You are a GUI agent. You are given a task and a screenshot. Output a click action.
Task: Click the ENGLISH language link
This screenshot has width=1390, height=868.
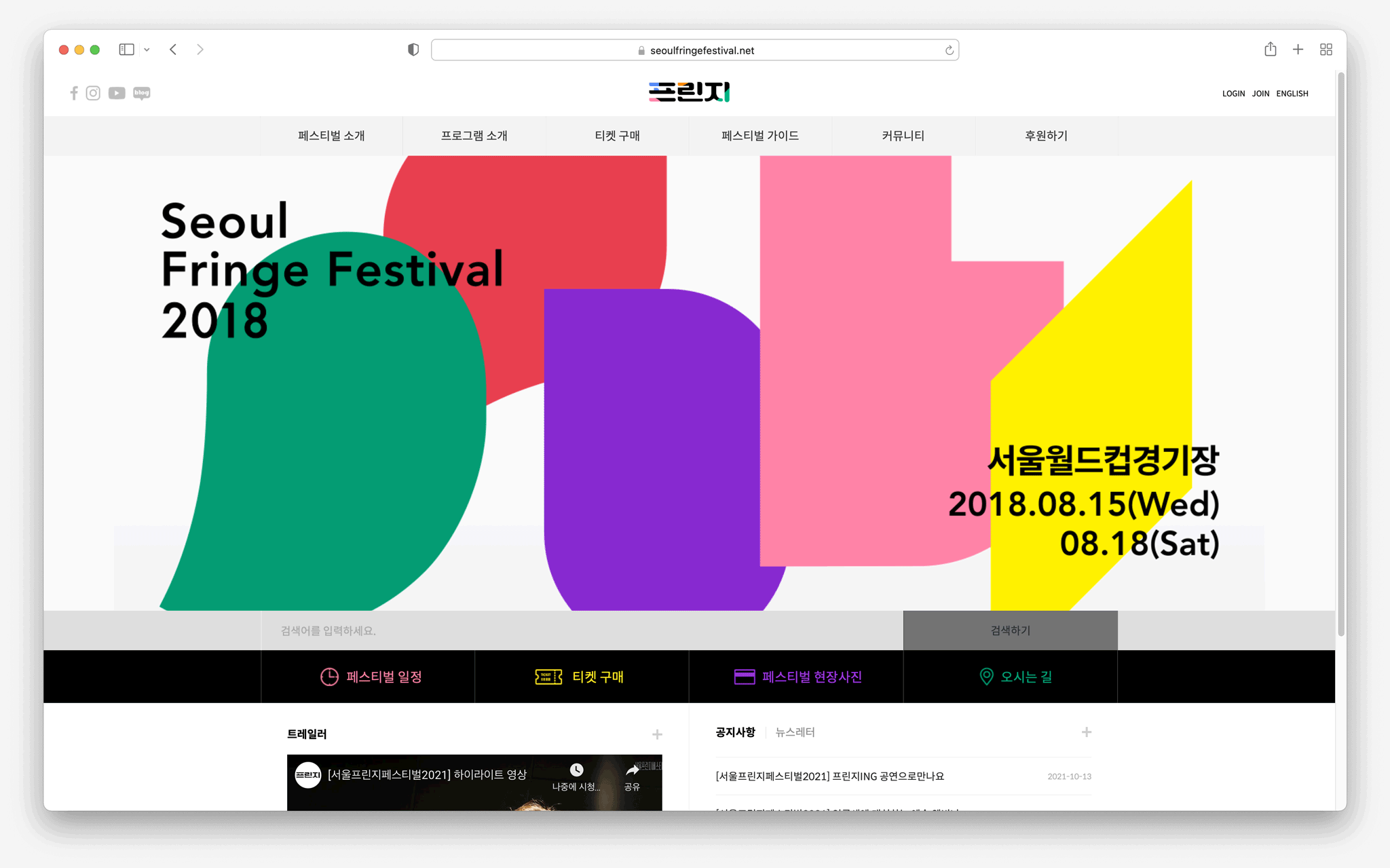coord(1292,94)
